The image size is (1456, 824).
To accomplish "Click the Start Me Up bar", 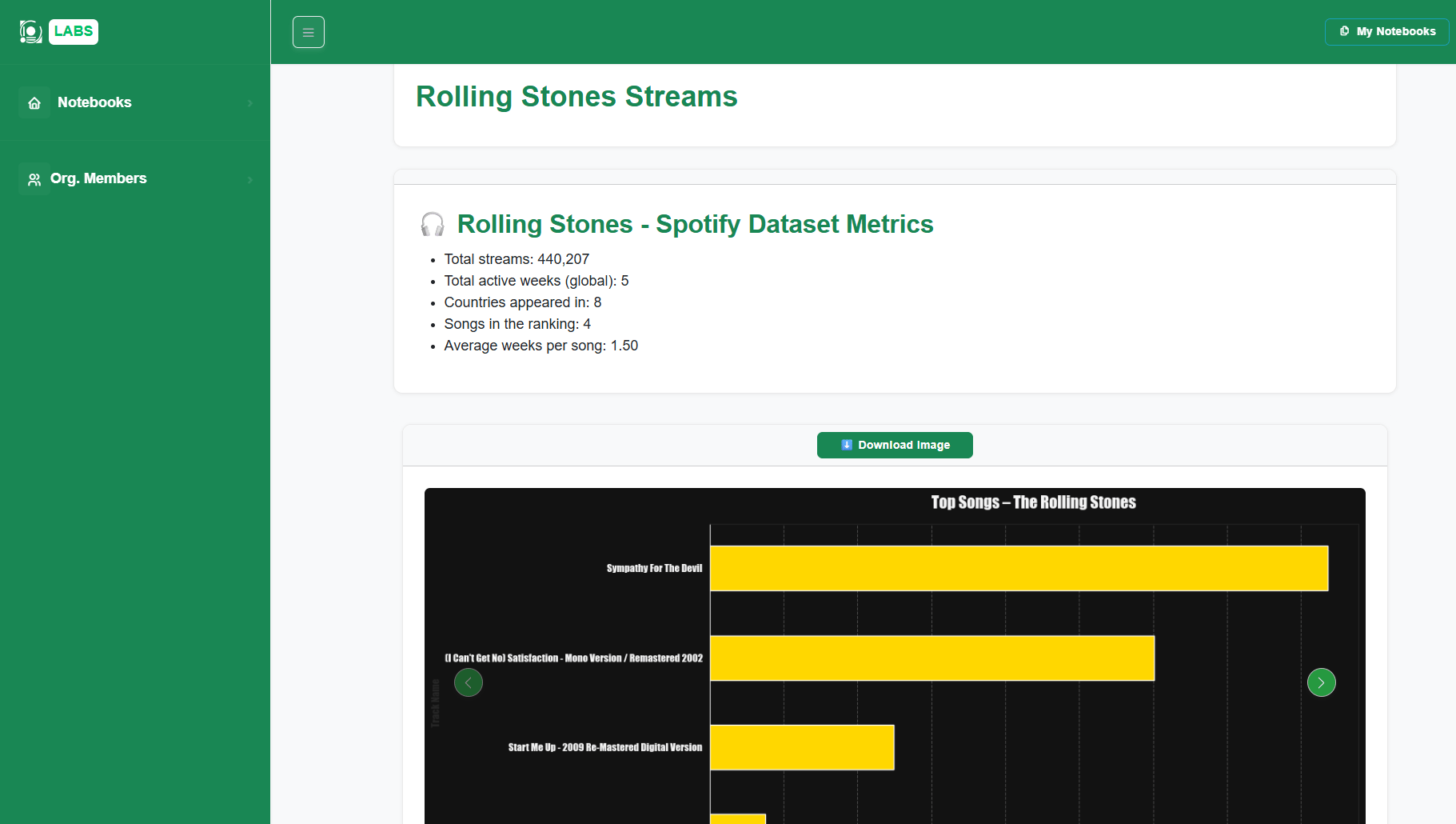I will tap(802, 747).
